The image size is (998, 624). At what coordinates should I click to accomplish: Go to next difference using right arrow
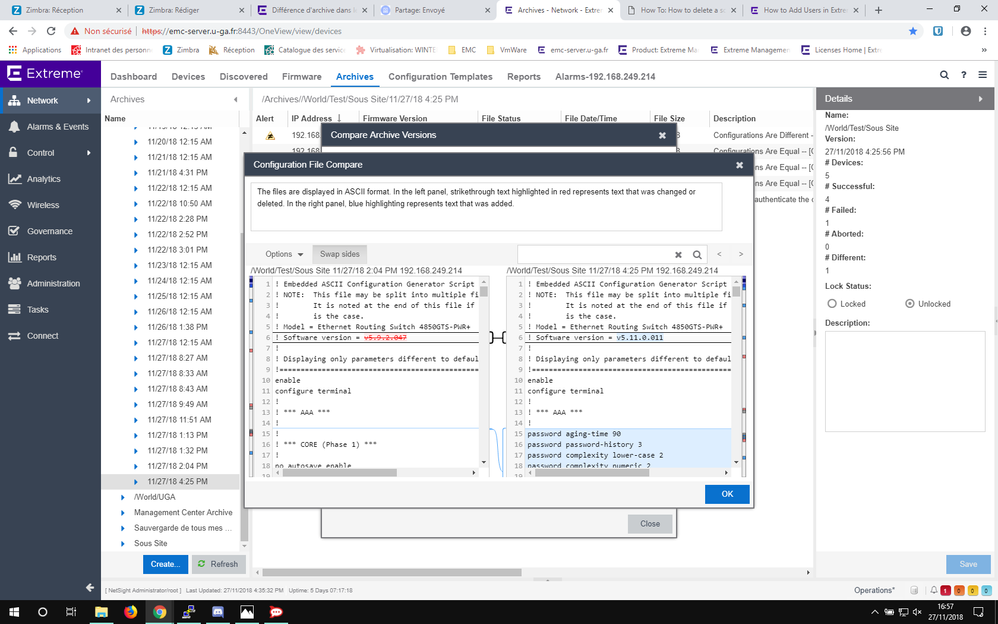pyautogui.click(x=740, y=254)
